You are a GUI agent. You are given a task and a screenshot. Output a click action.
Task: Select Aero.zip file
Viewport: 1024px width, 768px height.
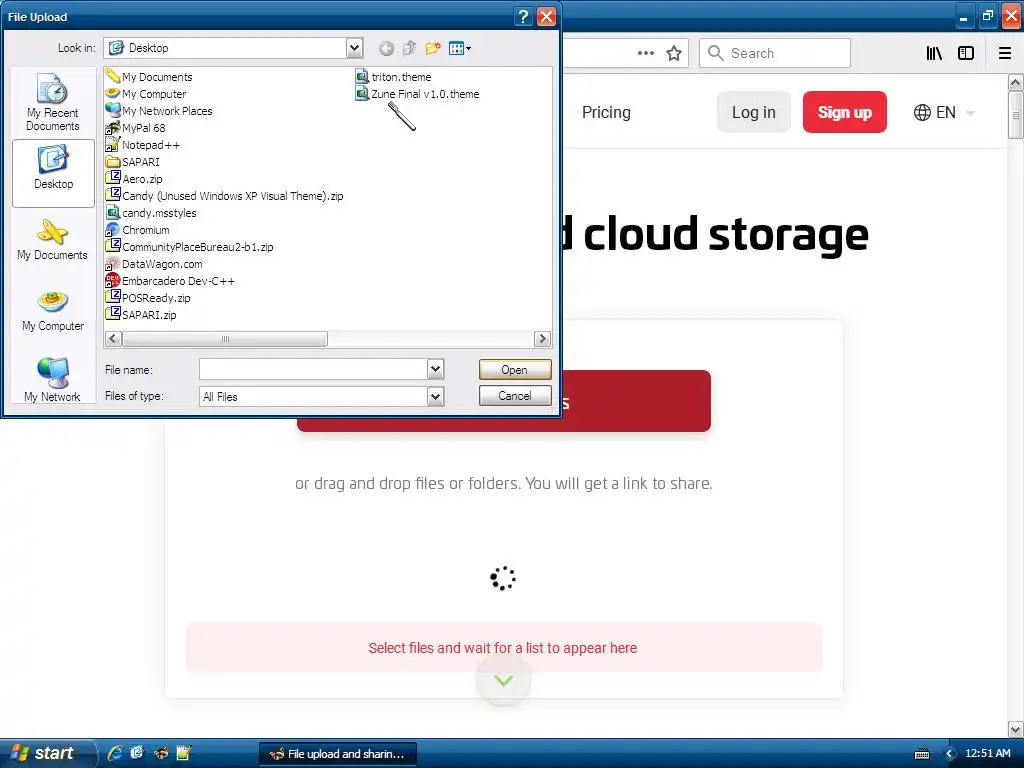click(x=135, y=179)
